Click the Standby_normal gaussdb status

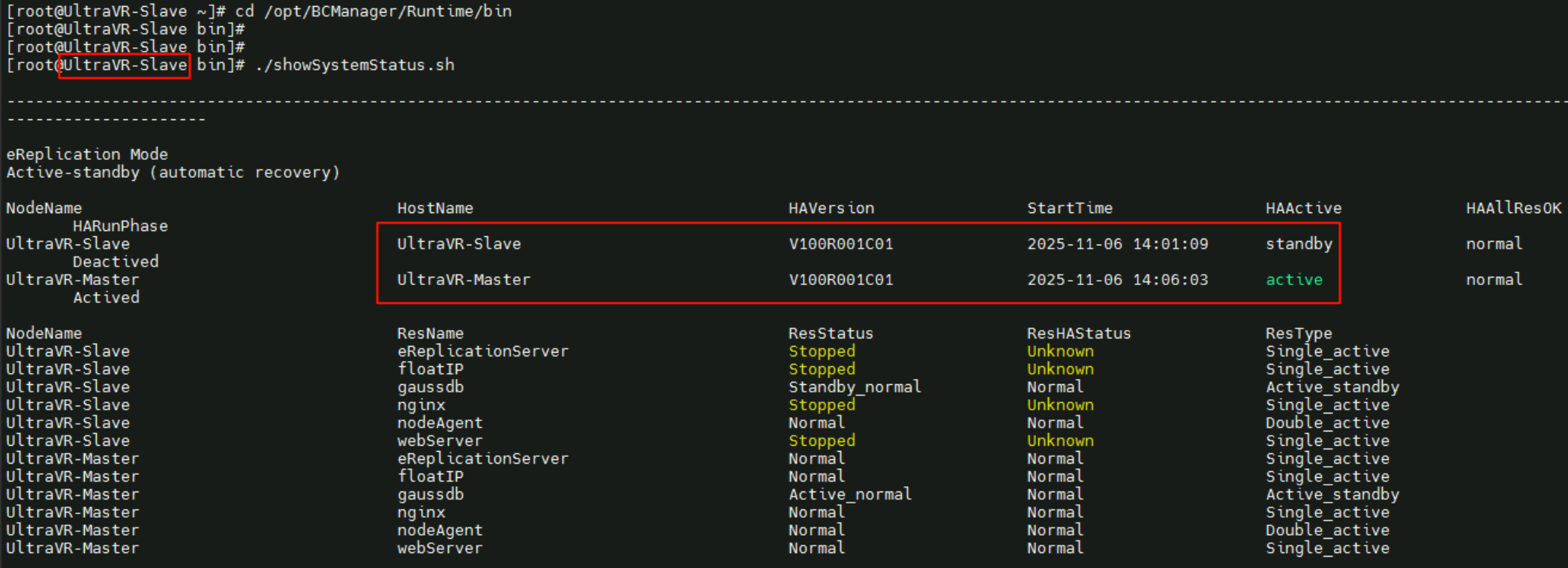tap(855, 387)
